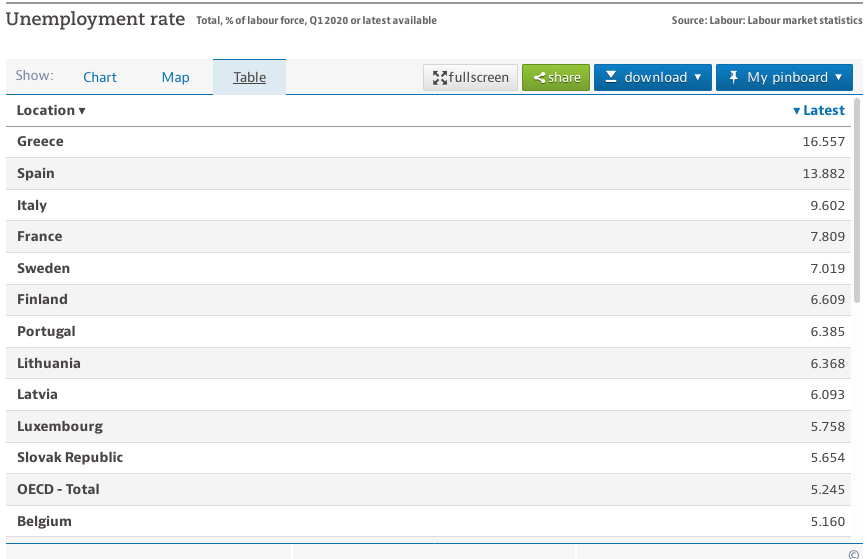Select the France row label
Screen dimensions: 868x559
coord(39,236)
